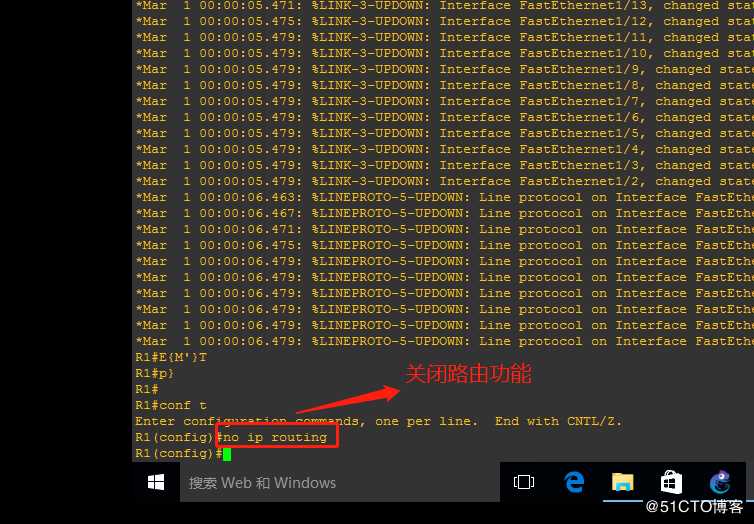Open the Windows Start menu

(156, 482)
